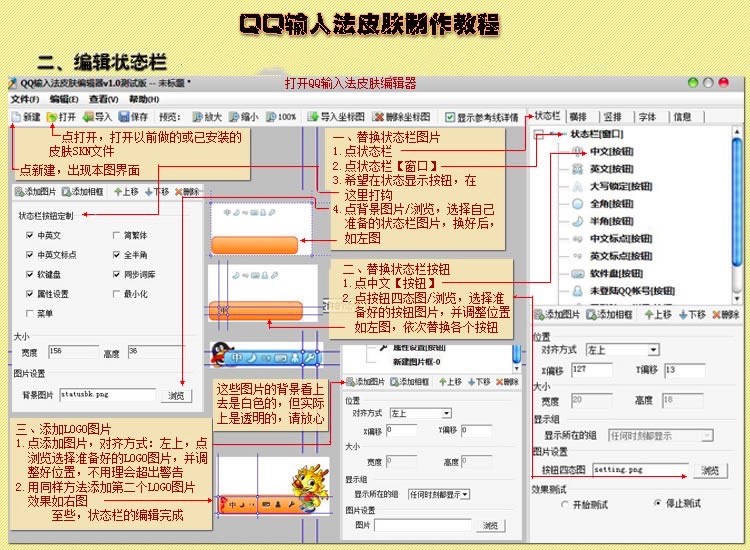Click the X偏移 field showing 127
Image resolution: width=750 pixels, height=550 pixels.
tap(592, 370)
